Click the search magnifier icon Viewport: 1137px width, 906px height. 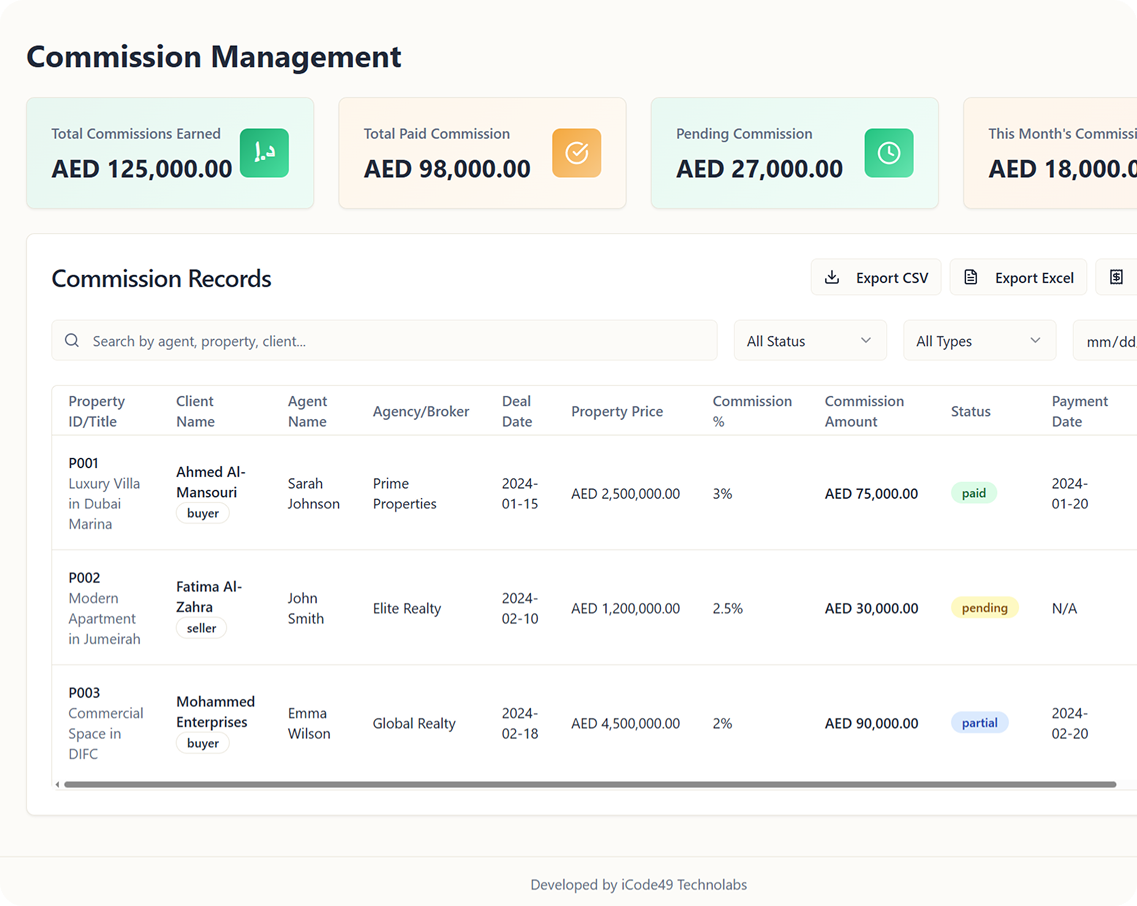[x=72, y=340]
